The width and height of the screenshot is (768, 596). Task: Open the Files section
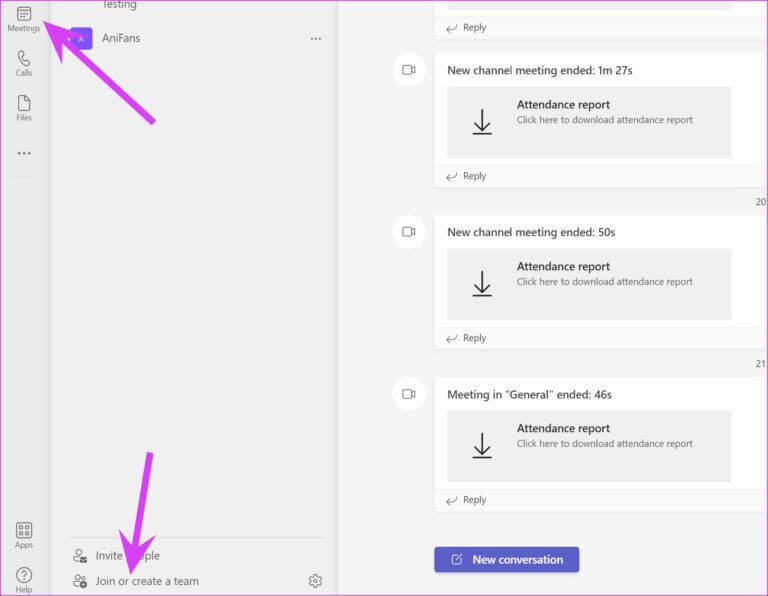click(24, 108)
